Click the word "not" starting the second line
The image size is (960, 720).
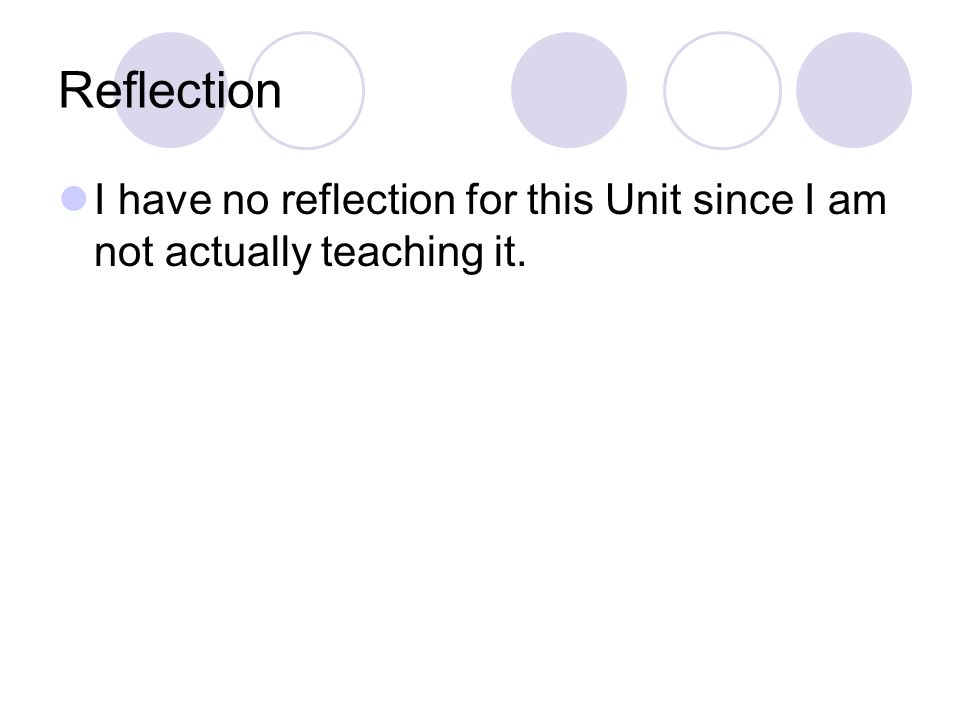click(124, 253)
